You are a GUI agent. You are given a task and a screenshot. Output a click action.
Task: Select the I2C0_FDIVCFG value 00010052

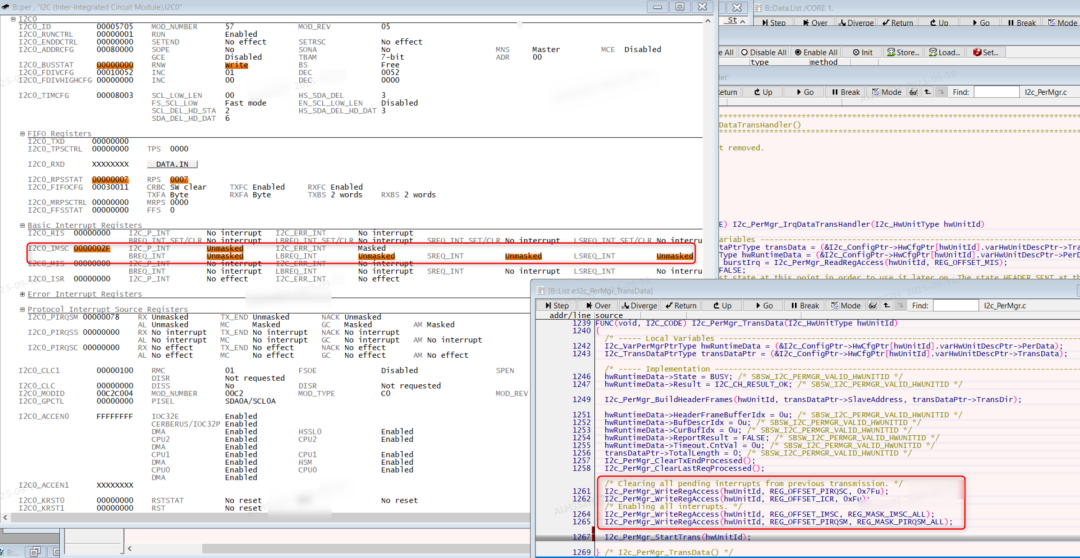(x=114, y=72)
